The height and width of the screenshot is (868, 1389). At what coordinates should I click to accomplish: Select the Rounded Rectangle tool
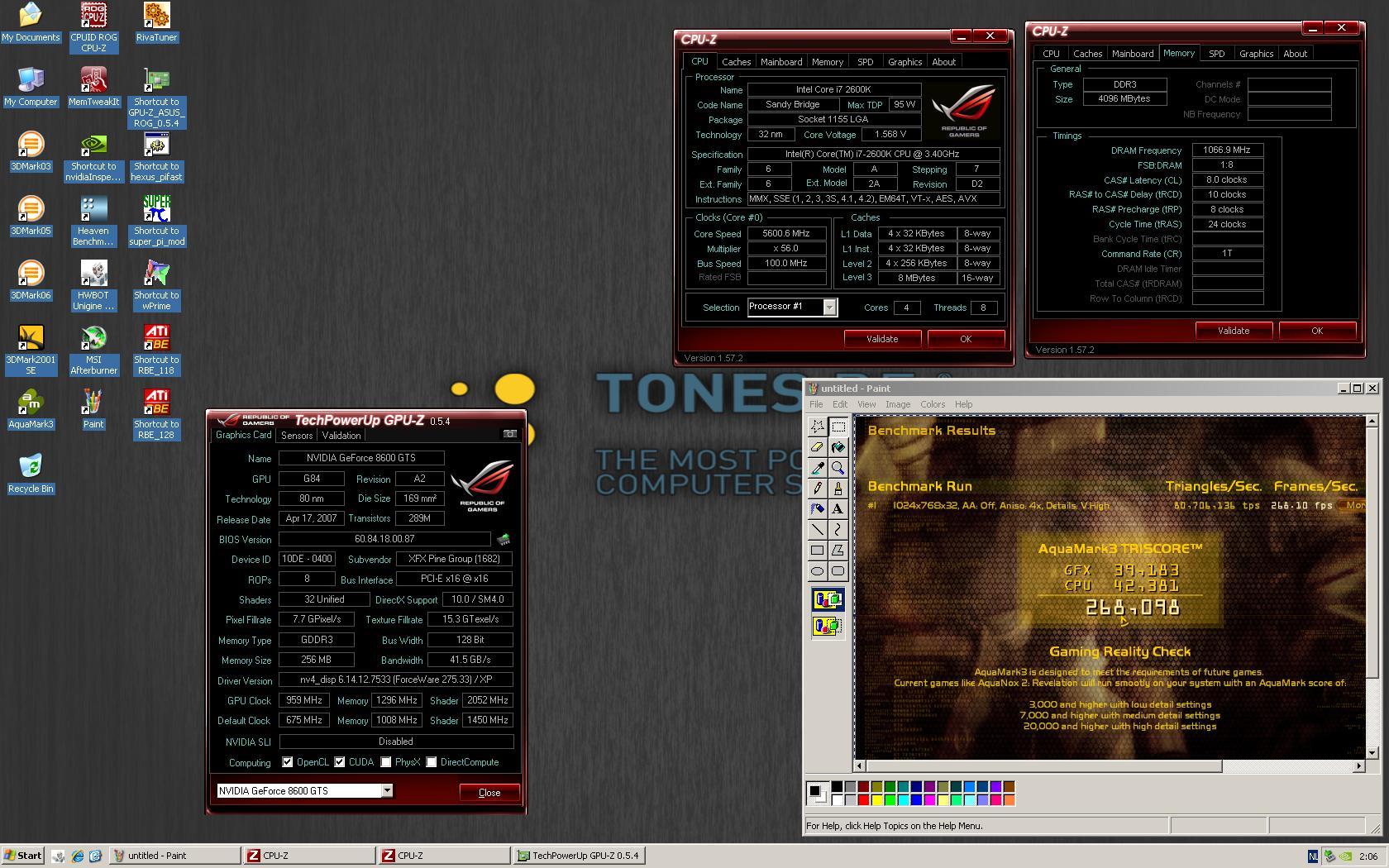[838, 571]
